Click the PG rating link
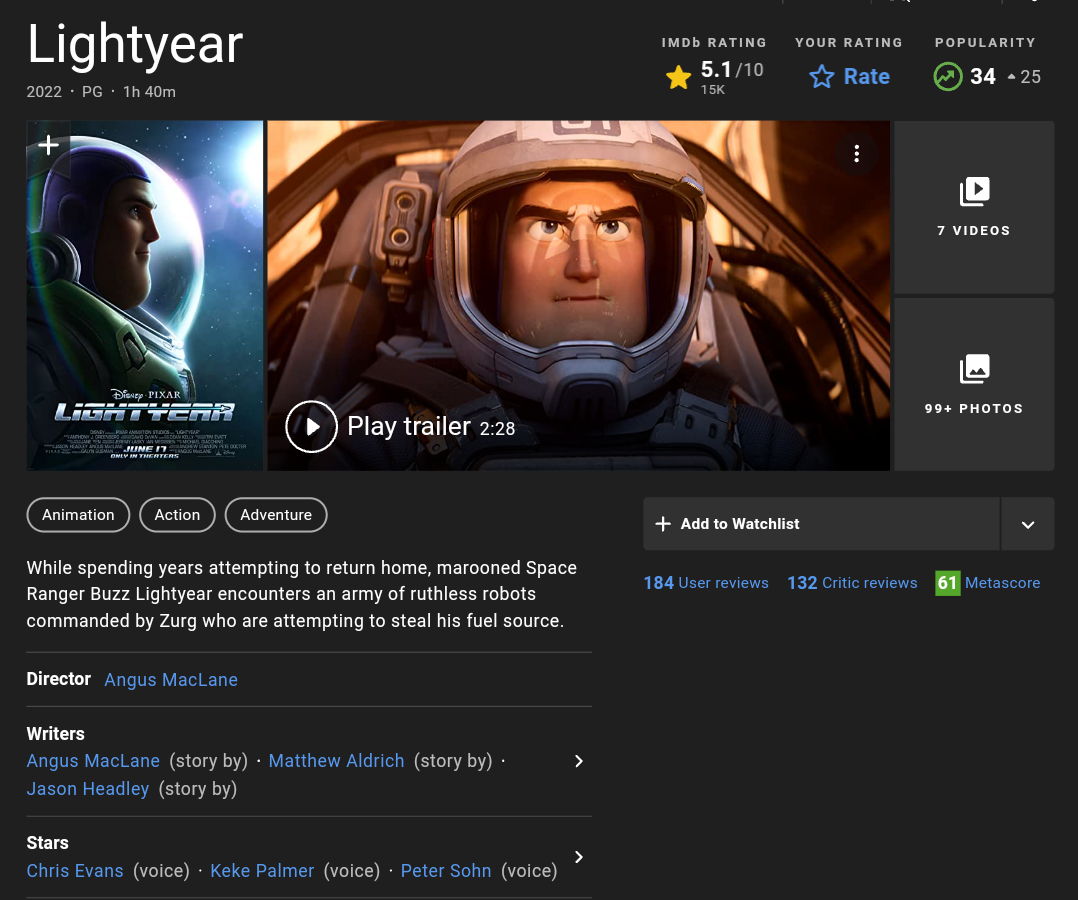The image size is (1078, 900). [92, 91]
